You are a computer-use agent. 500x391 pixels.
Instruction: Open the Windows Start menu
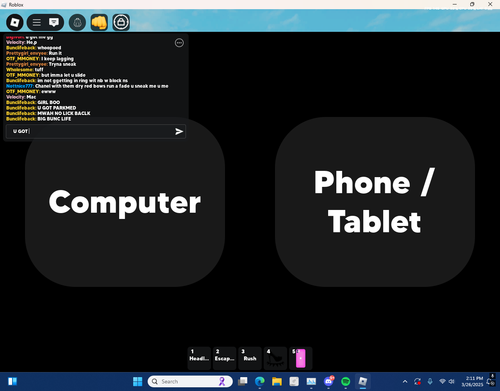tap(137, 381)
